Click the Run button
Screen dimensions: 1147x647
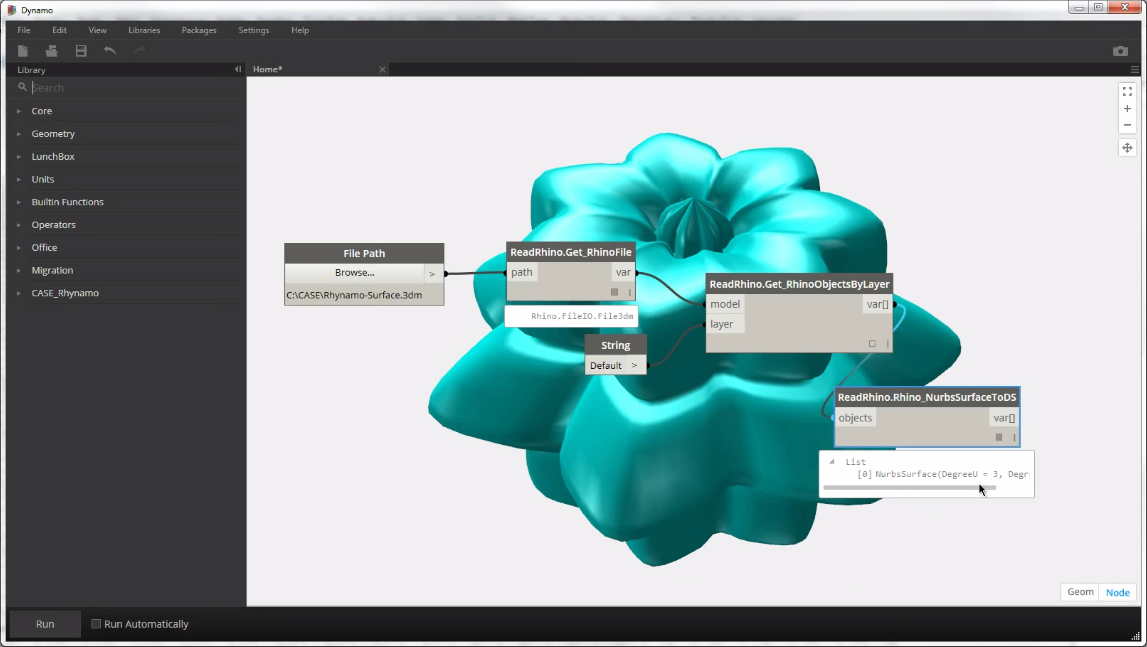[45, 624]
